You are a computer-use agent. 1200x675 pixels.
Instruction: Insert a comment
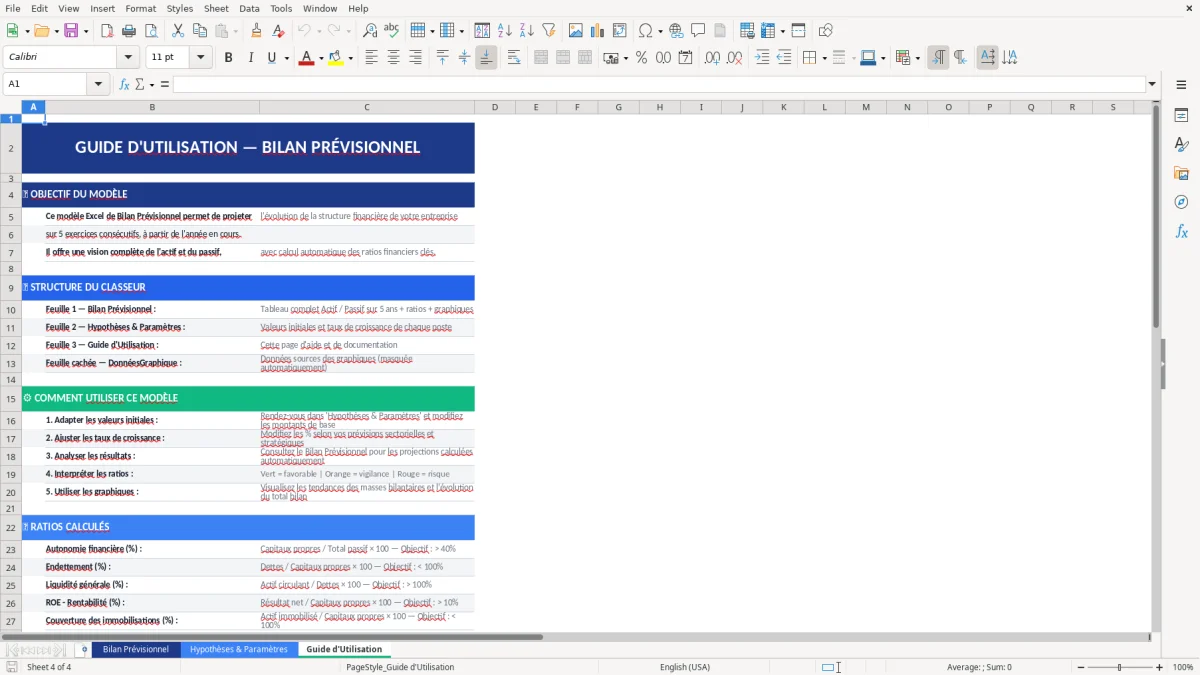pos(697,30)
